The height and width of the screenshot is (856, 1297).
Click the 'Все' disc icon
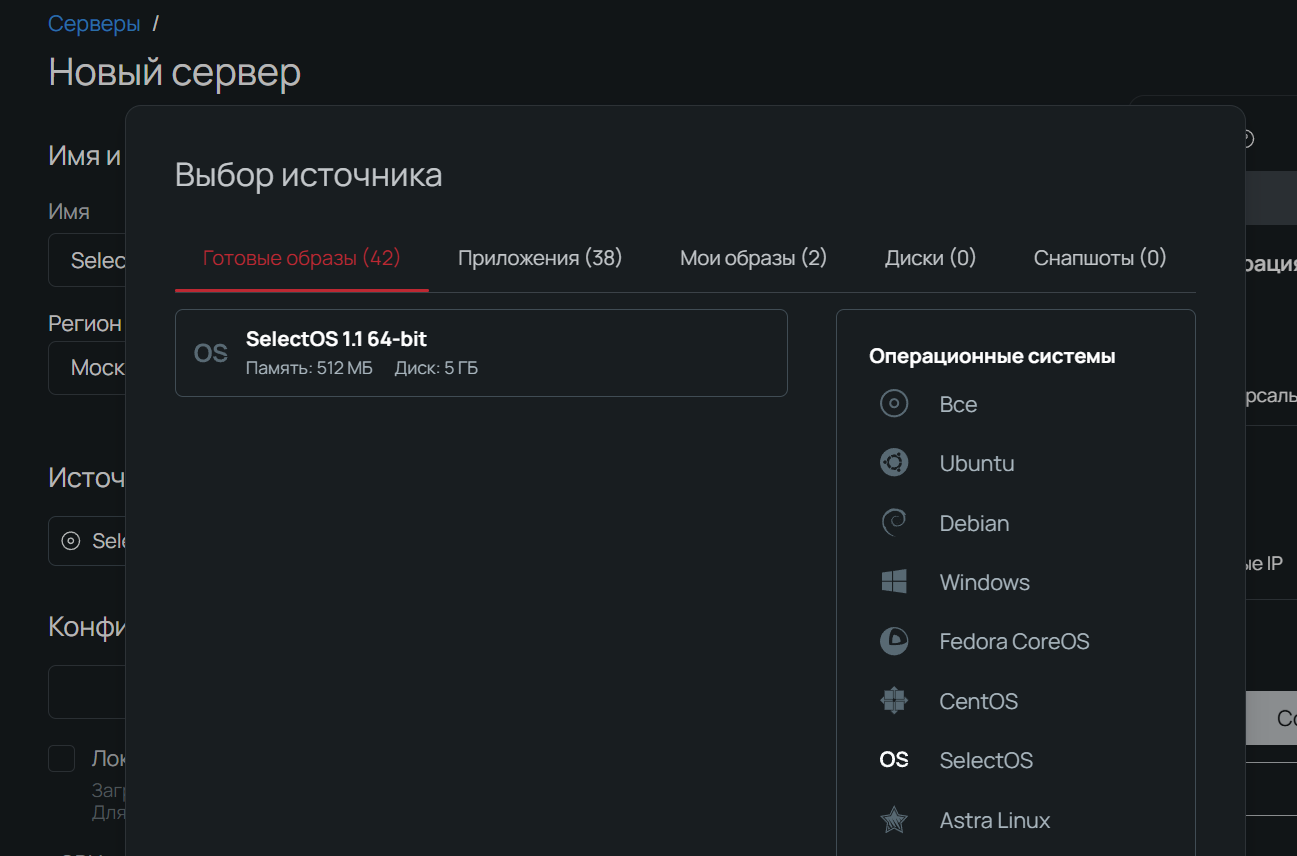[893, 404]
